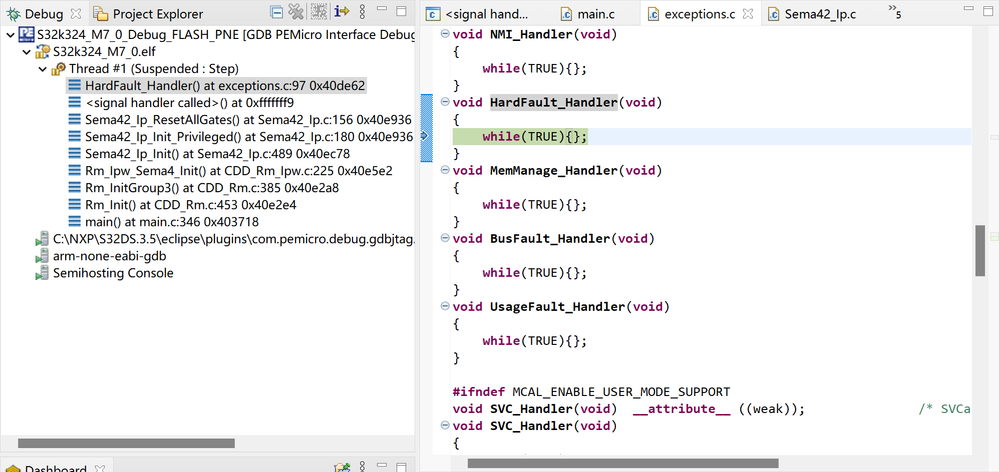Collapse Thread #1 node
The height and width of the screenshot is (472, 999).
point(43,69)
